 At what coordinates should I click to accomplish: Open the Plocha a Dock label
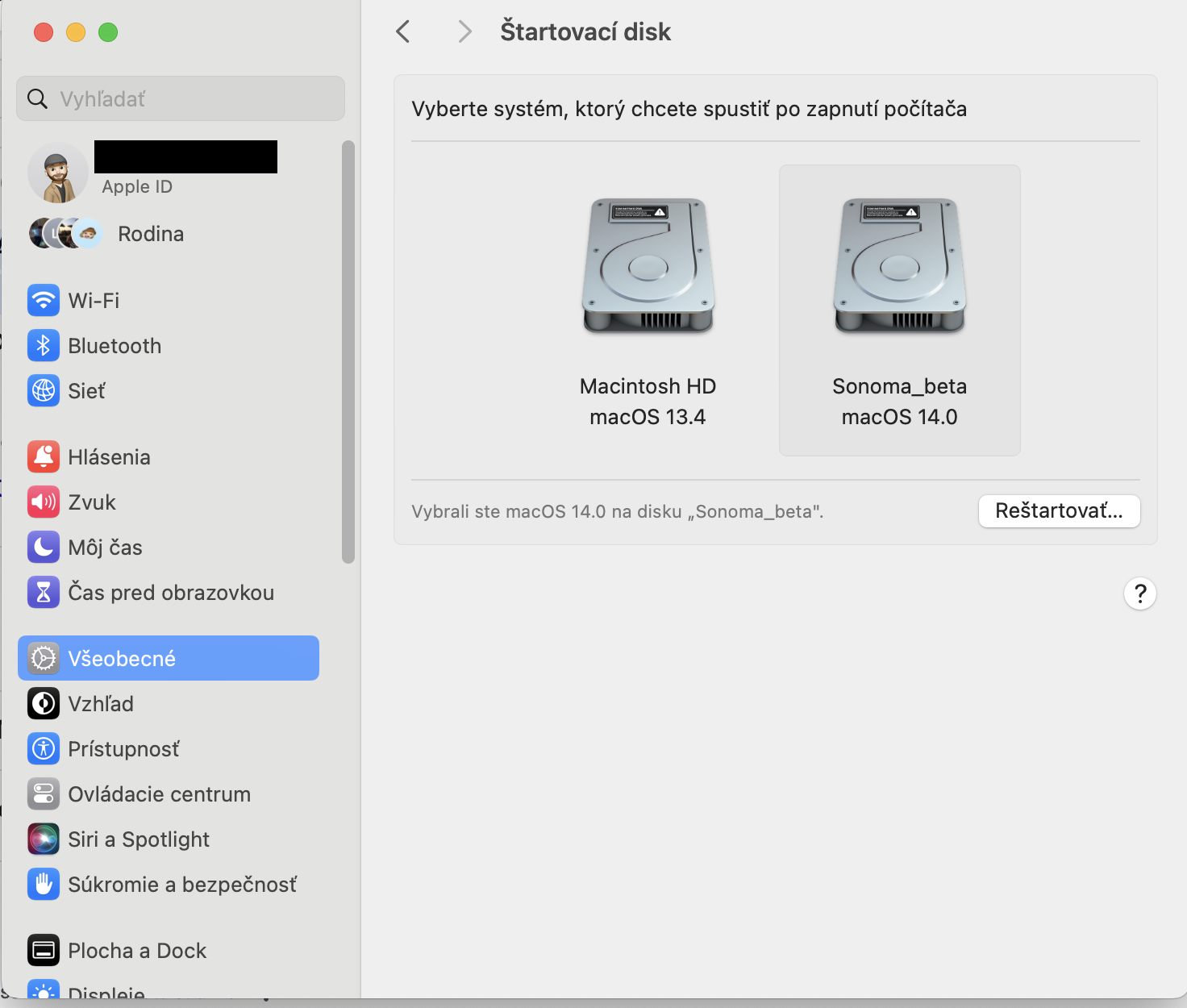pyautogui.click(x=138, y=951)
